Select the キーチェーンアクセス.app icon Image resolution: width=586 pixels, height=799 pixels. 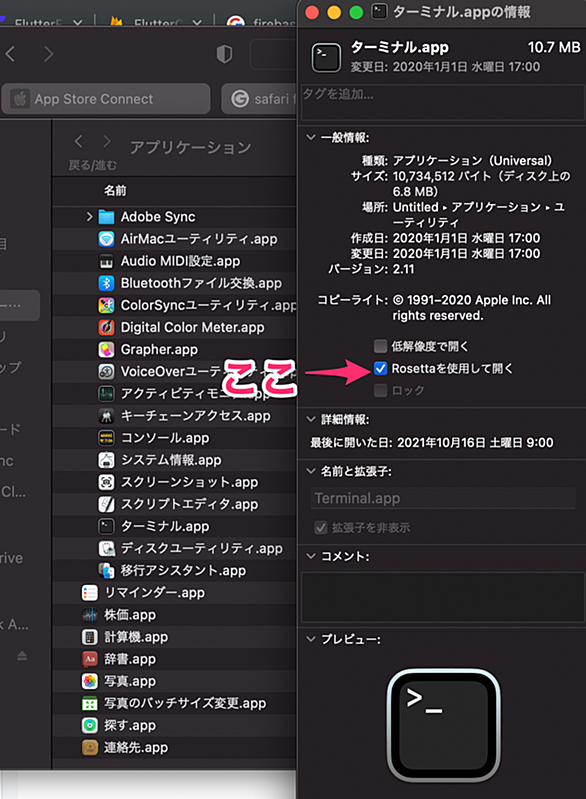click(106, 416)
